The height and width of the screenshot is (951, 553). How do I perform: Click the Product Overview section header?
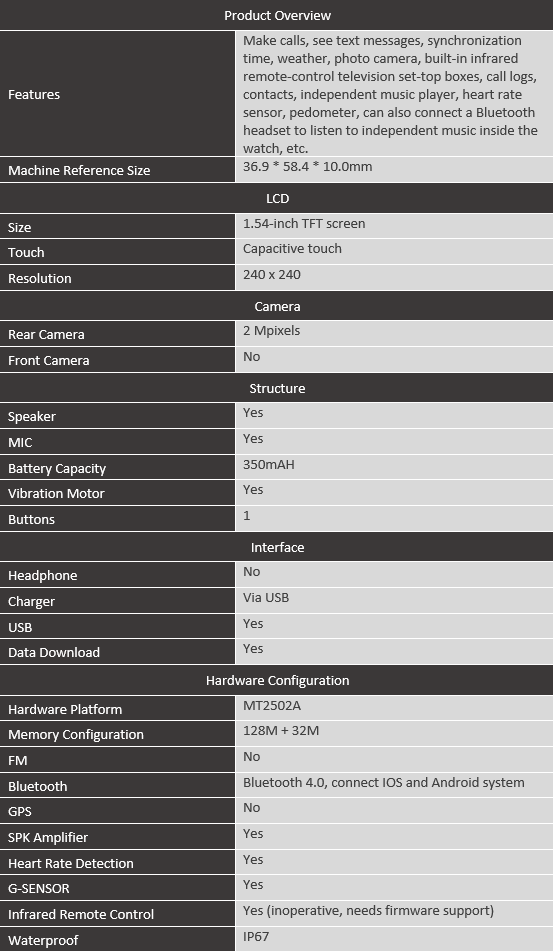(x=276, y=15)
